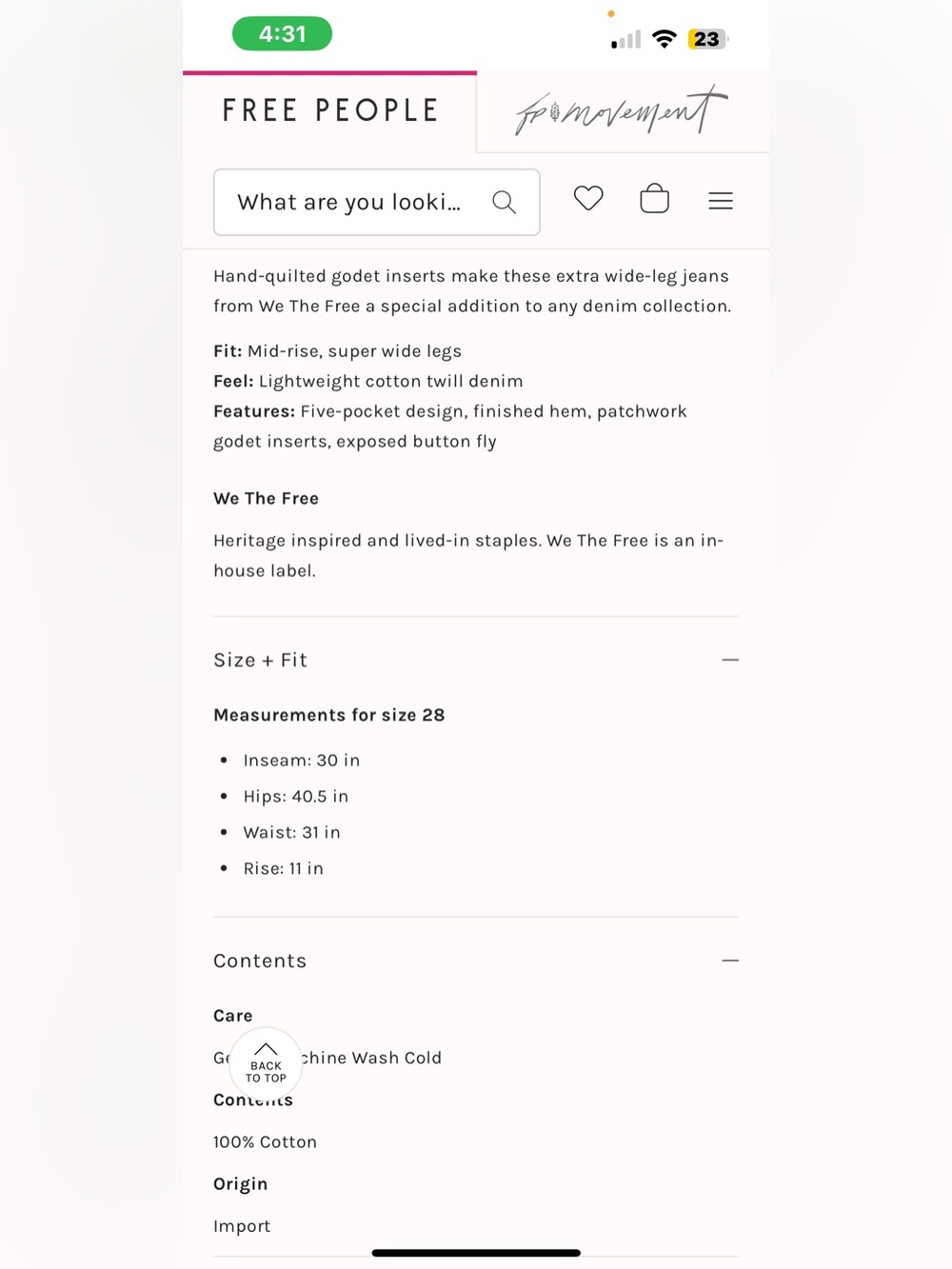This screenshot has width=952, height=1269.
Task: Tap the home indicator bar at bottom
Action: point(476,1253)
